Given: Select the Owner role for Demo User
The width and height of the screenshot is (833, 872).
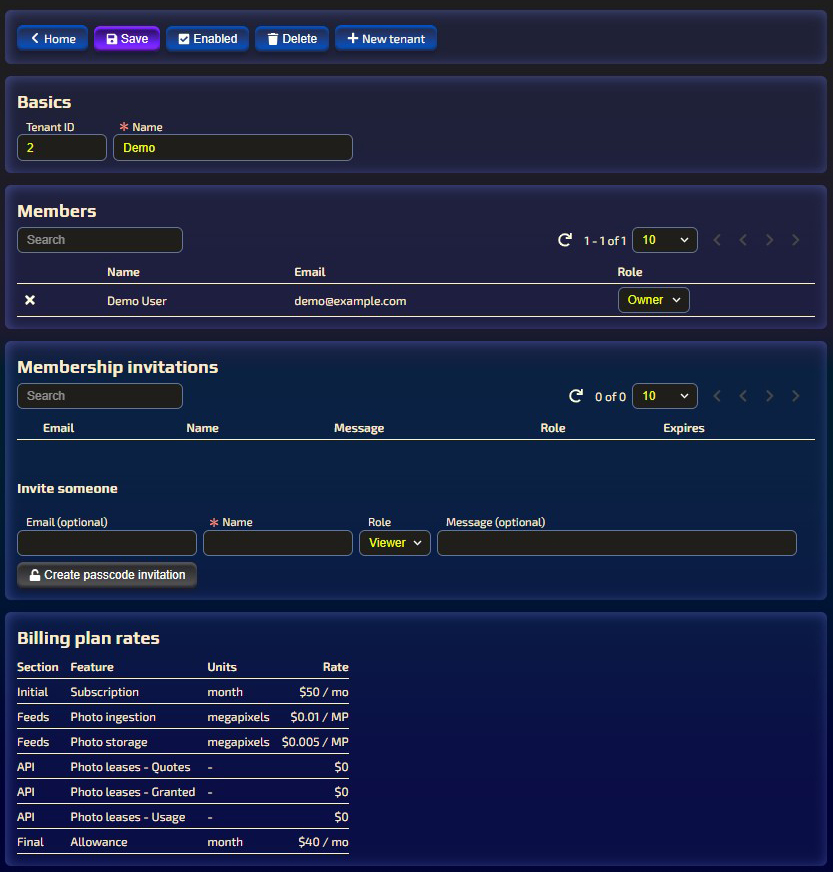Looking at the screenshot, I should pyautogui.click(x=653, y=299).
